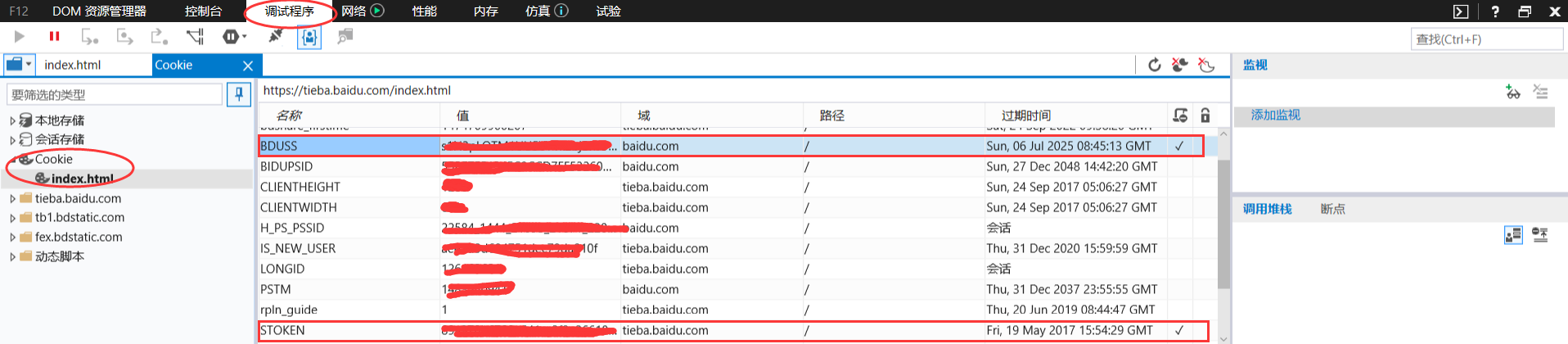Click the help question mark icon
This screenshot has height=344, width=1568.
coord(1495,11)
